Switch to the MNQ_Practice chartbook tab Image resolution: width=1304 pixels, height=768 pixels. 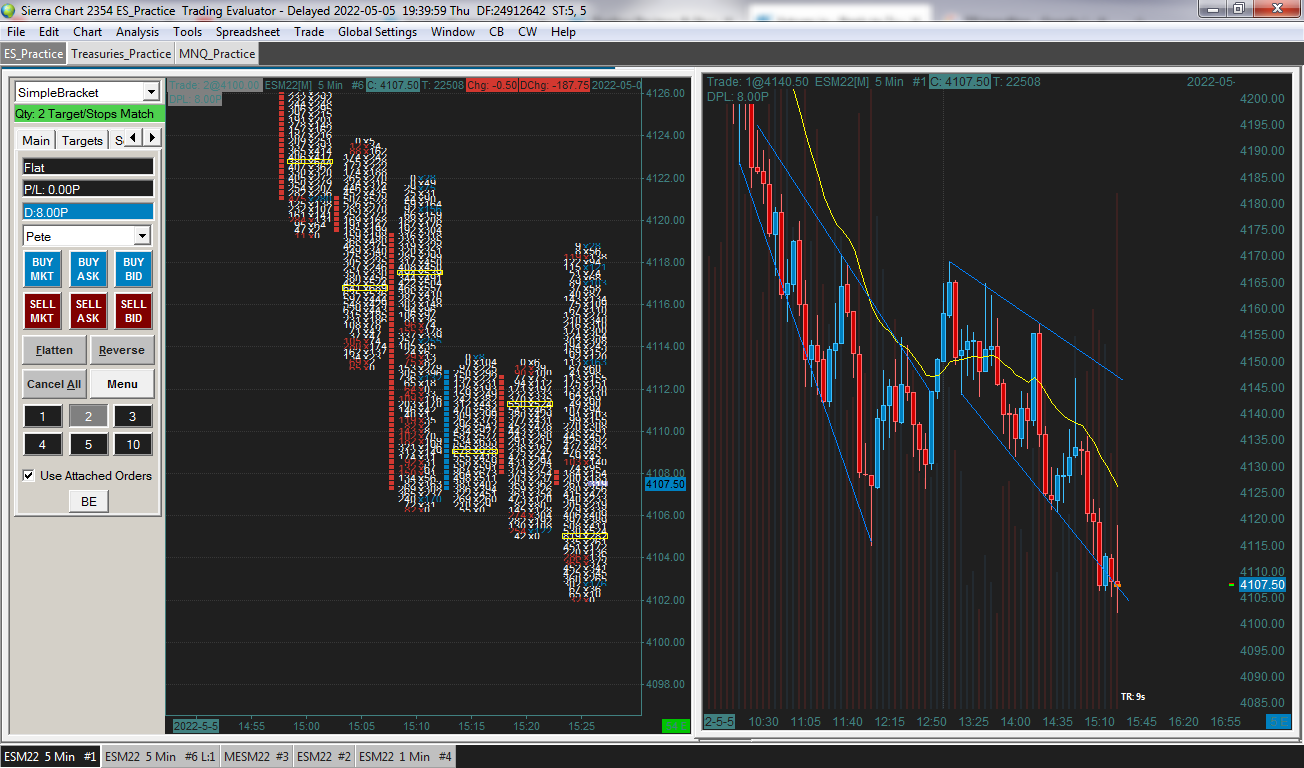coord(217,53)
